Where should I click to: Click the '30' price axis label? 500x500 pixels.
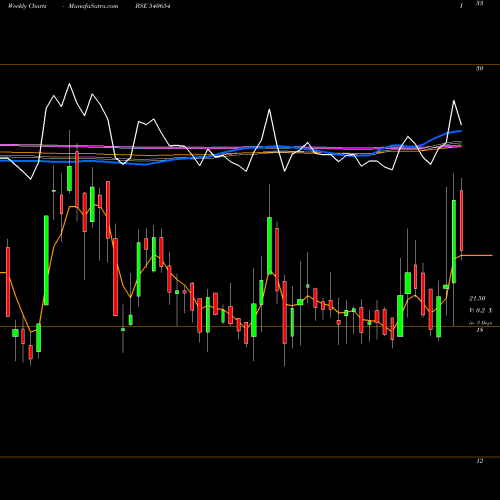479,68
